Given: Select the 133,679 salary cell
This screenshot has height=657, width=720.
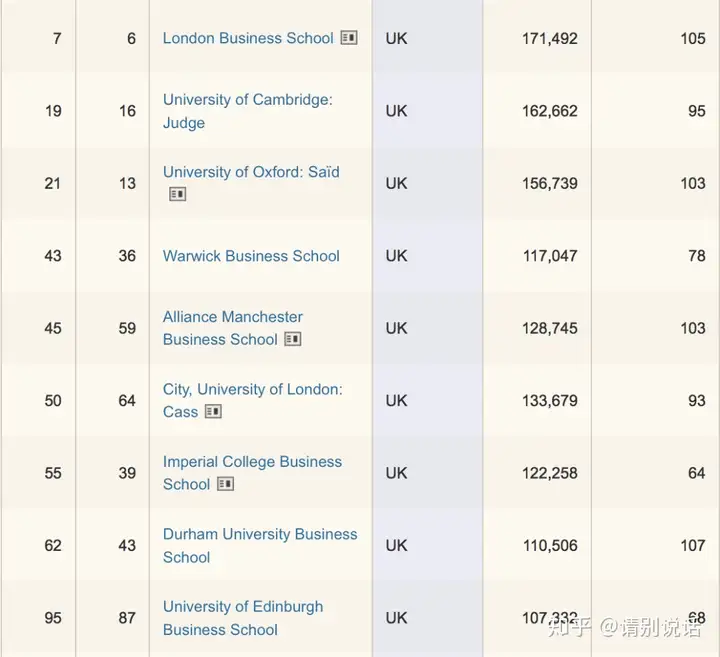Looking at the screenshot, I should pyautogui.click(x=549, y=401).
